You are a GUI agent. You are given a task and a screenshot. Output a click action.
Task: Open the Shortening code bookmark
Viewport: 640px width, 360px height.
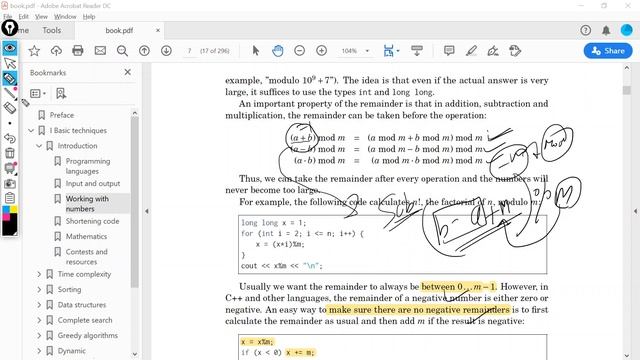[x=92, y=221]
